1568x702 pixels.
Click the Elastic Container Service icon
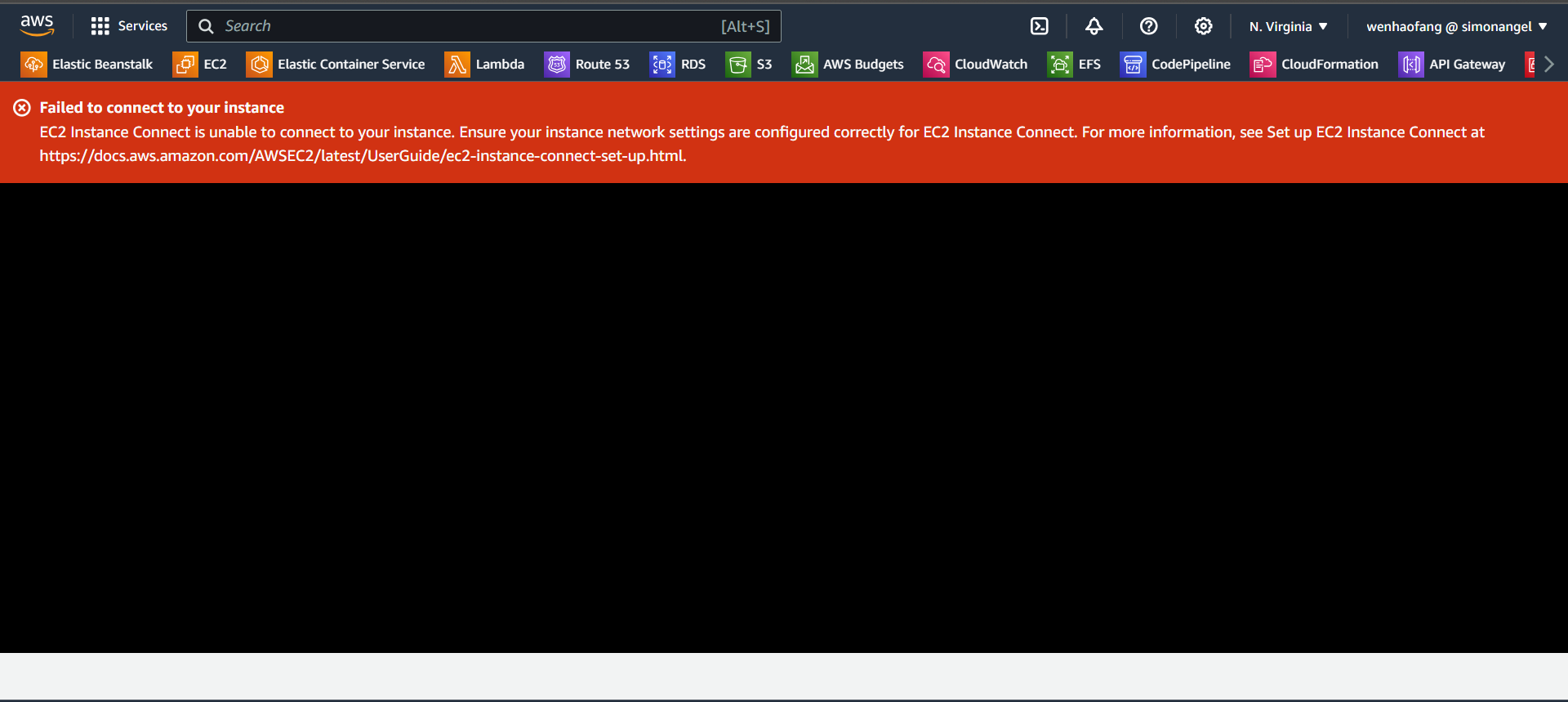click(x=259, y=64)
